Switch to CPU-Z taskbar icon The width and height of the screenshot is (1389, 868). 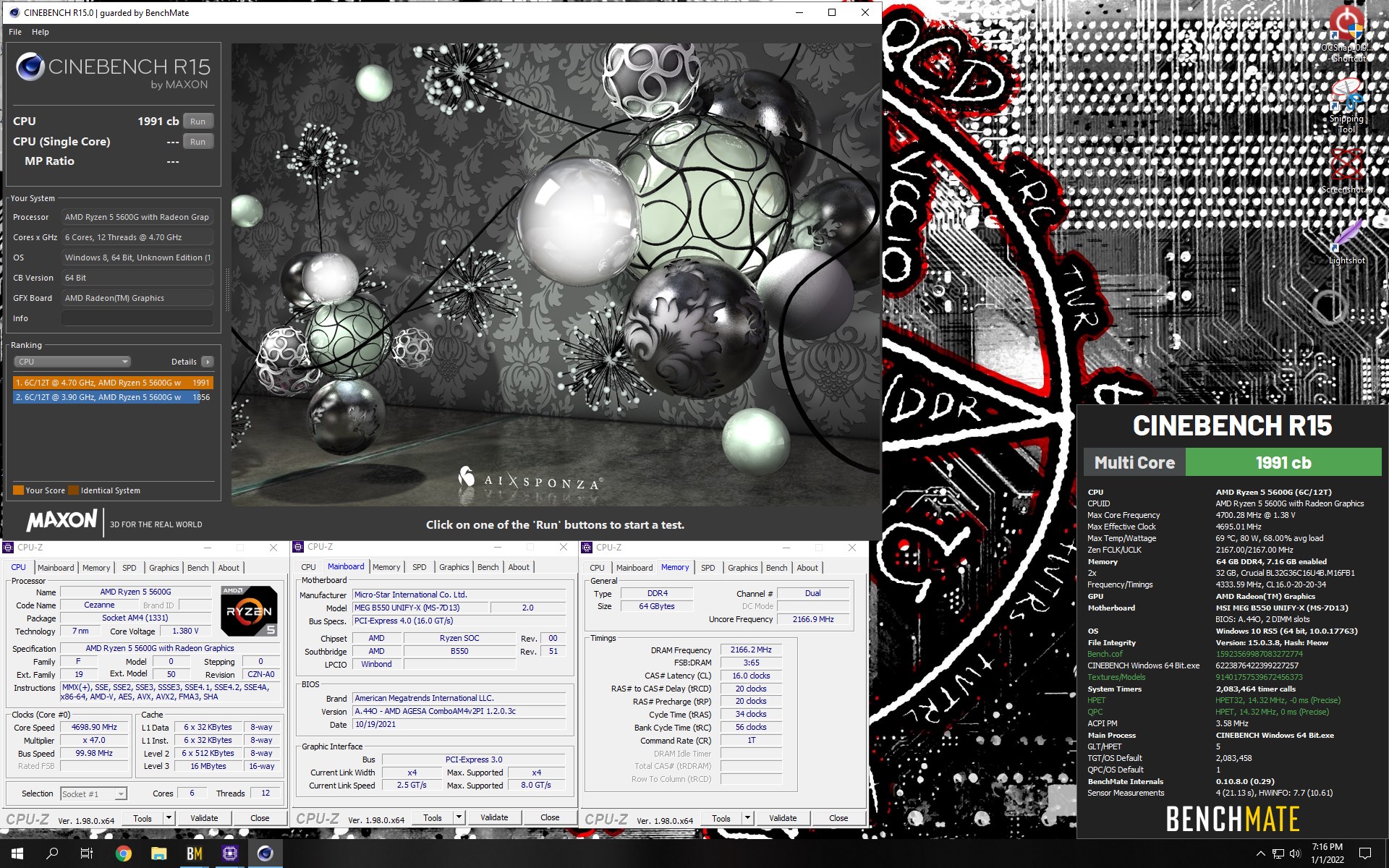click(230, 854)
